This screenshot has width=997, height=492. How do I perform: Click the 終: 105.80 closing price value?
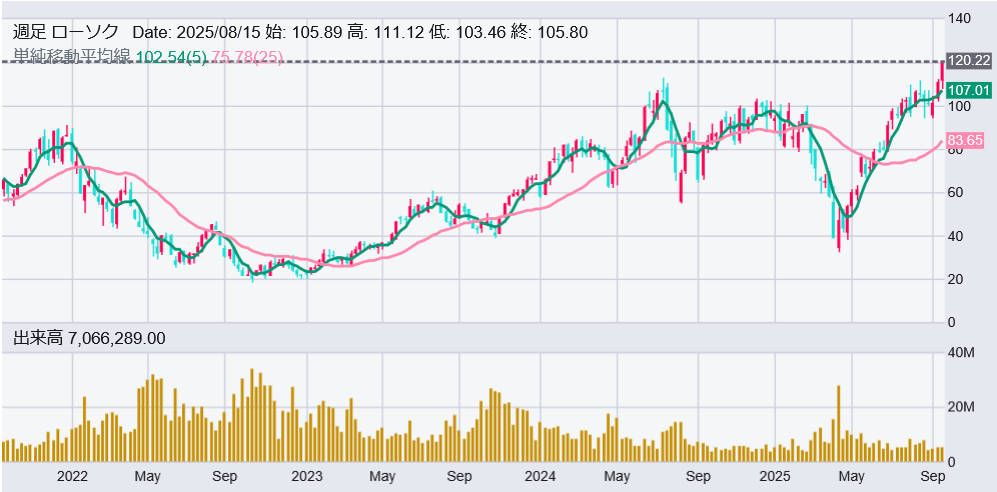click(549, 32)
